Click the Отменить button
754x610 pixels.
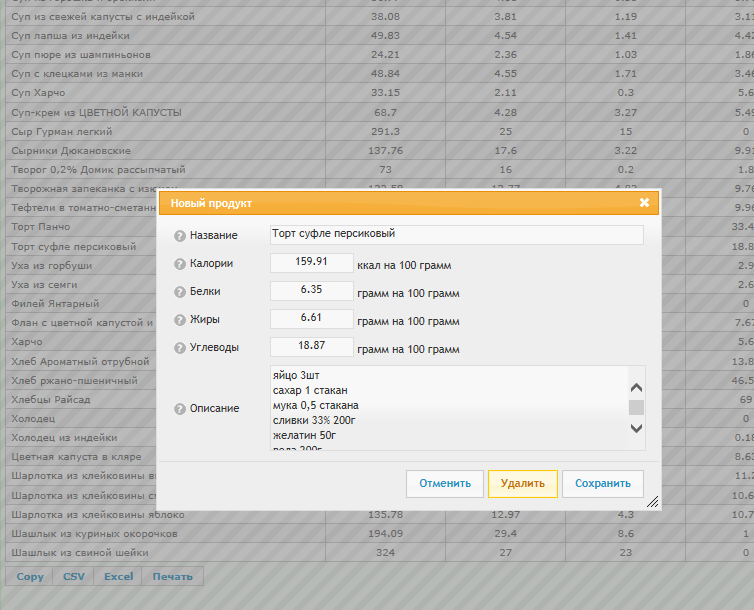pyautogui.click(x=445, y=484)
